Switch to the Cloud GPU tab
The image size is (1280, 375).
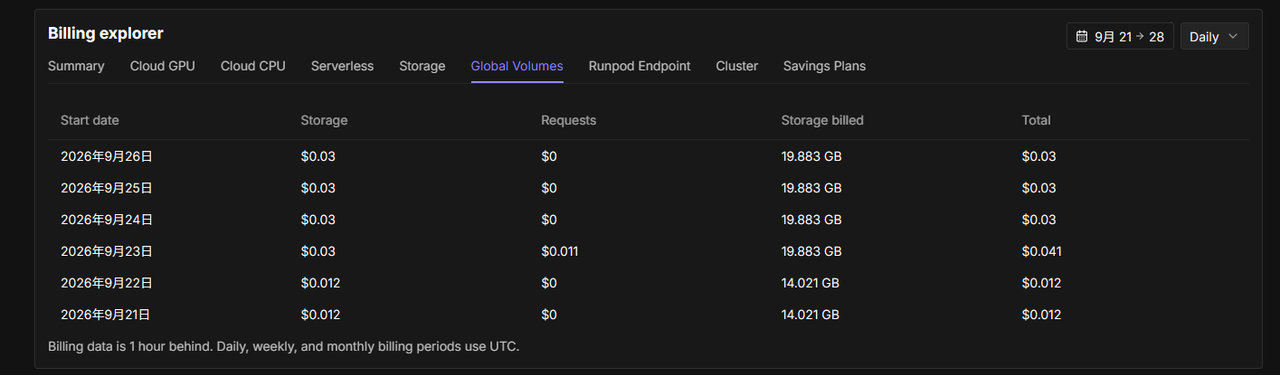(162, 66)
